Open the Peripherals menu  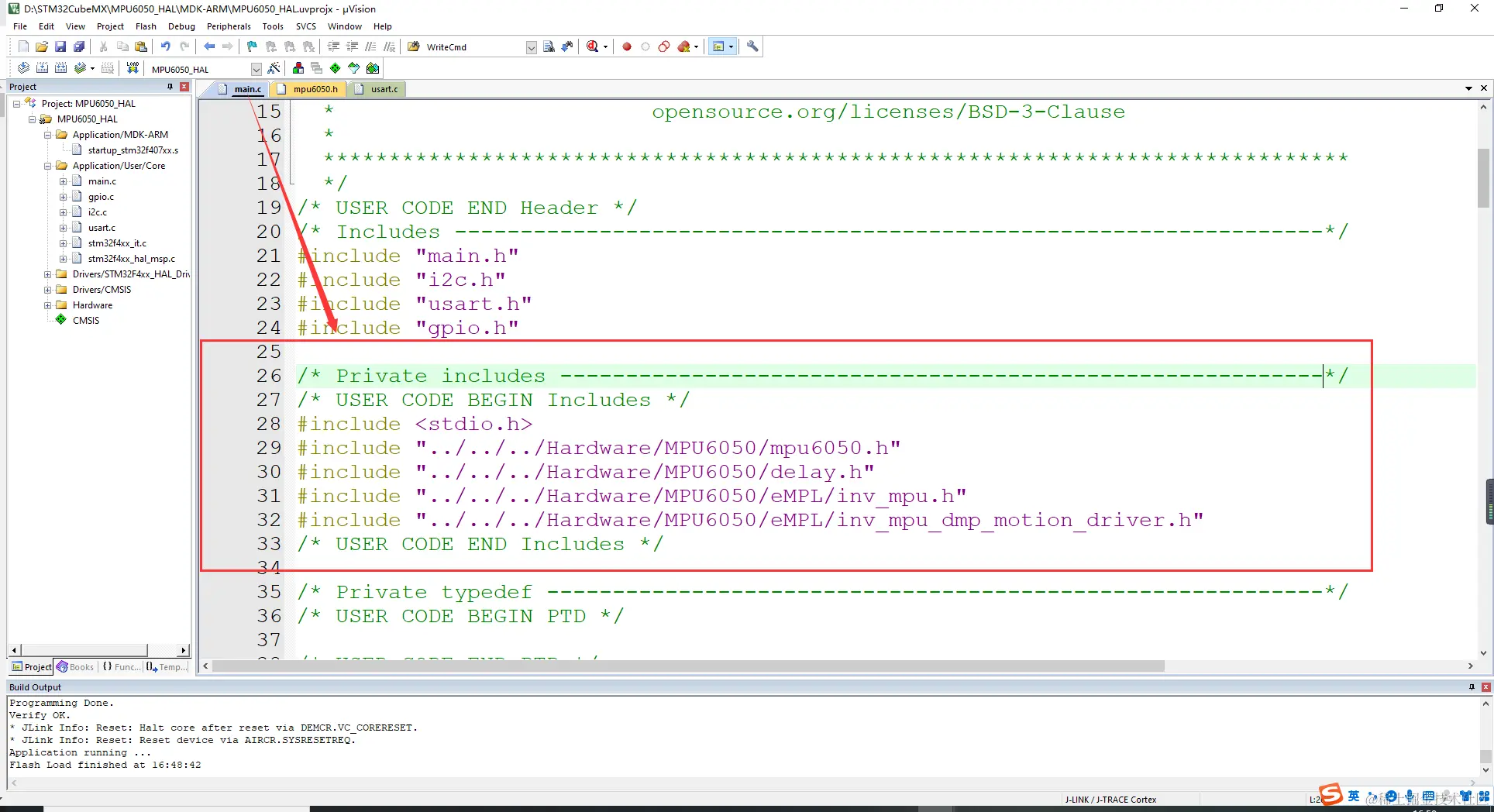tap(229, 26)
